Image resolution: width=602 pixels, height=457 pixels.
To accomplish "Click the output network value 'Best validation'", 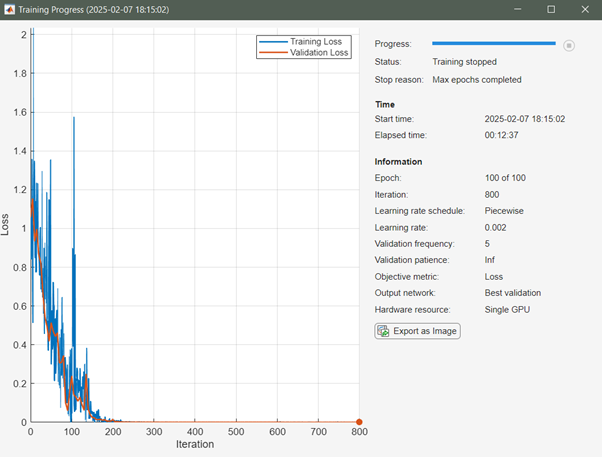I will coord(513,293).
